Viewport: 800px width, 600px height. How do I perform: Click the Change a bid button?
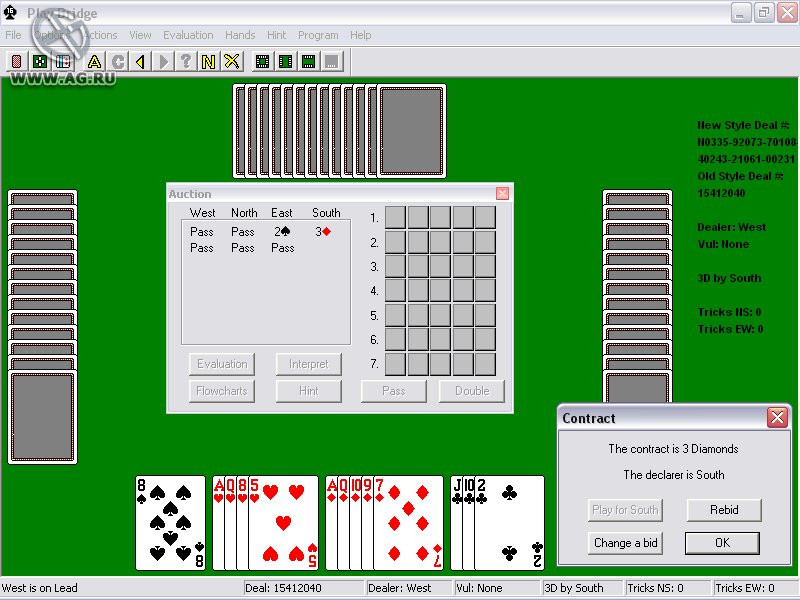pyautogui.click(x=626, y=543)
